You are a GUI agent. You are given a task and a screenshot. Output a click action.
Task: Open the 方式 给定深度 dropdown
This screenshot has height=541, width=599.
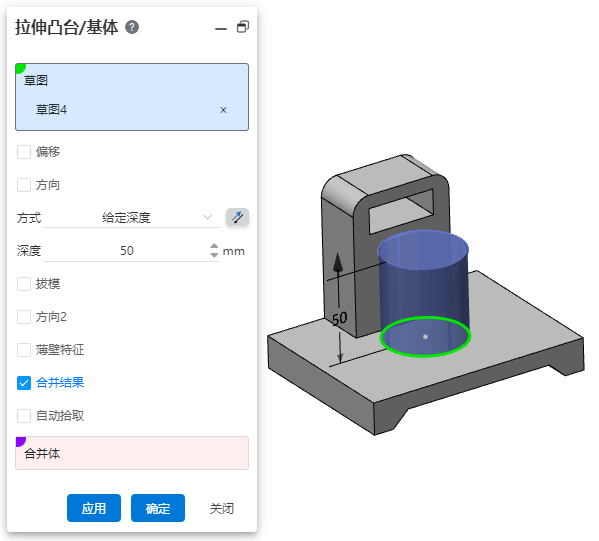click(131, 218)
